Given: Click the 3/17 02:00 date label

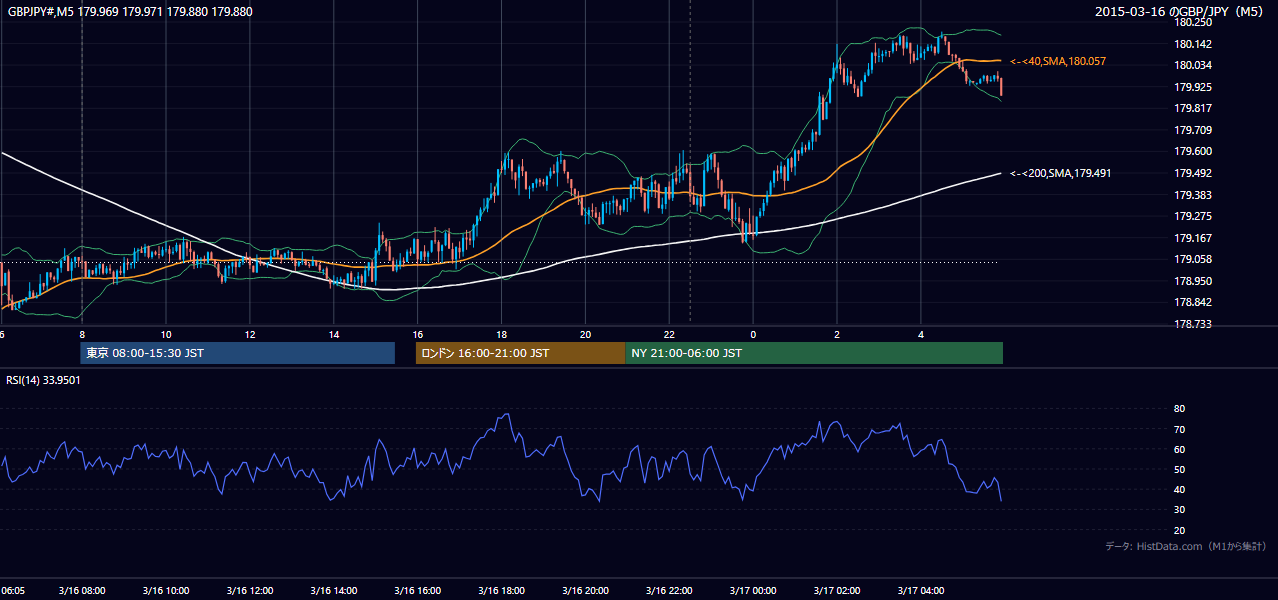Looking at the screenshot, I should point(837,591).
